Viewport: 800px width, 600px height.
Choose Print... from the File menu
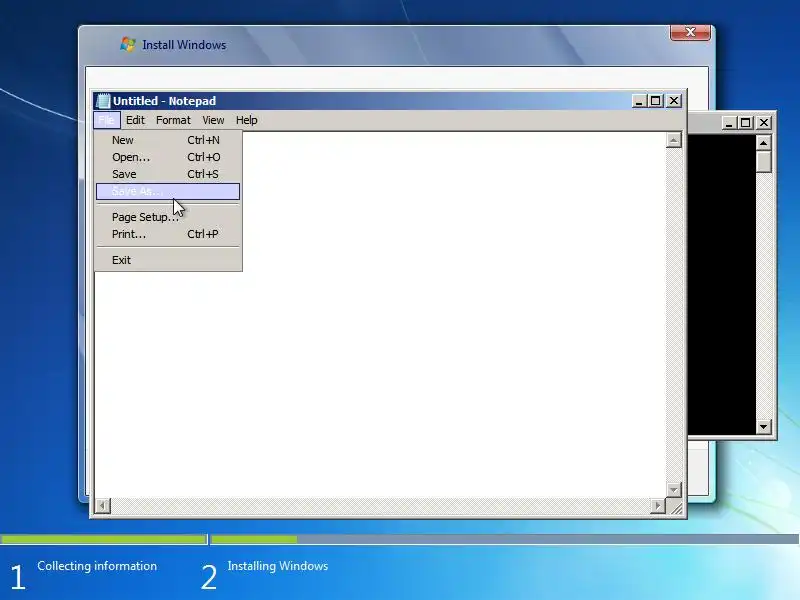(x=168, y=234)
